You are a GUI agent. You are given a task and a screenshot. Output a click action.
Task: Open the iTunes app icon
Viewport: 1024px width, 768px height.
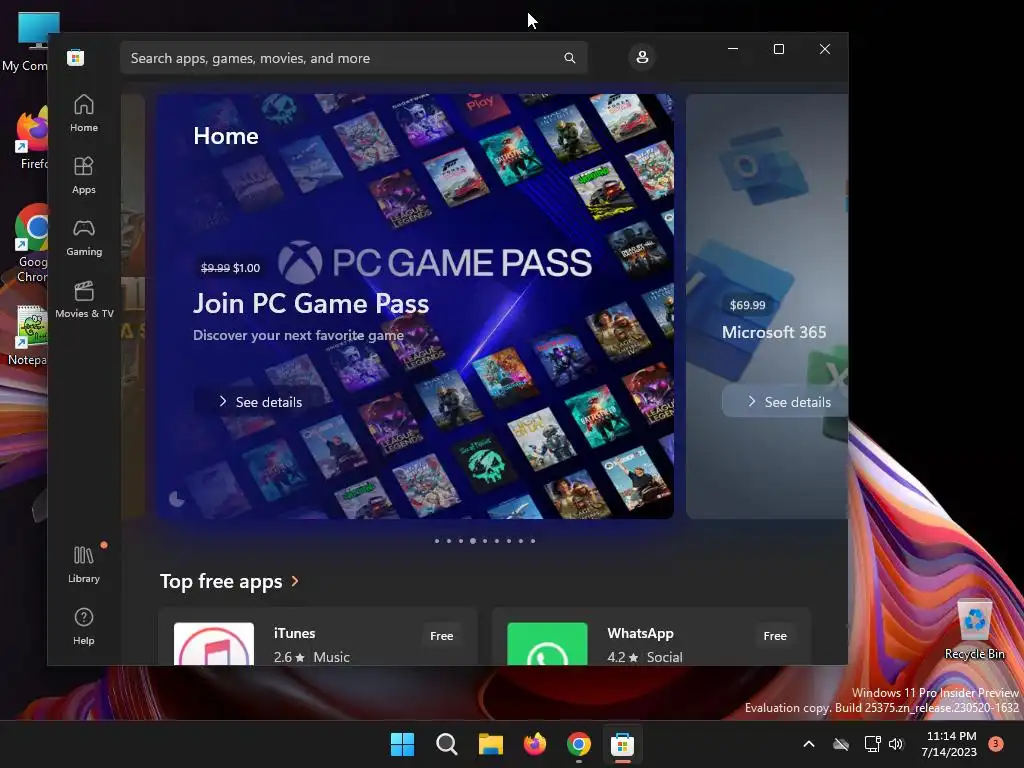(x=214, y=644)
